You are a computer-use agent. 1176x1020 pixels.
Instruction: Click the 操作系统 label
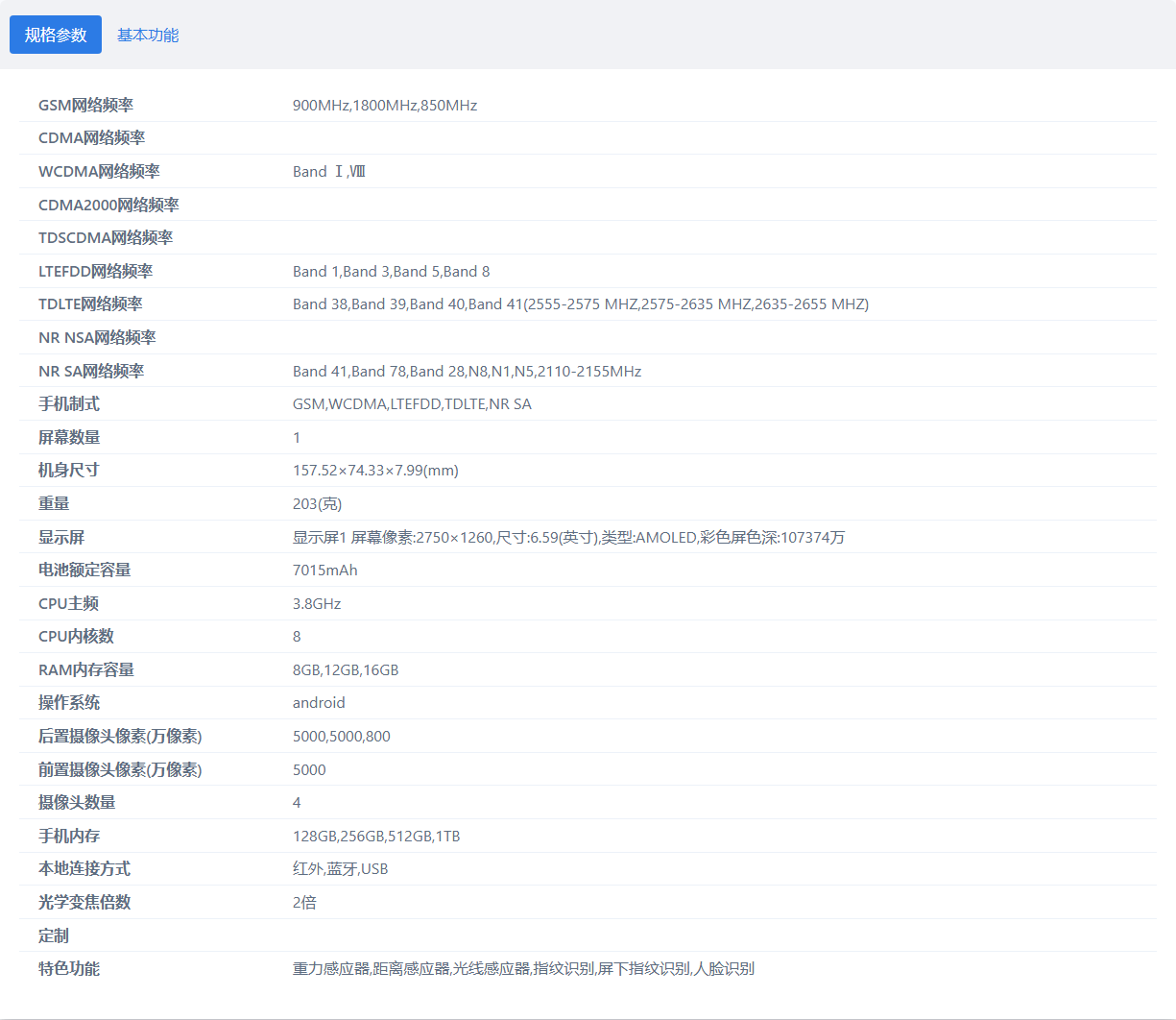click(x=69, y=702)
